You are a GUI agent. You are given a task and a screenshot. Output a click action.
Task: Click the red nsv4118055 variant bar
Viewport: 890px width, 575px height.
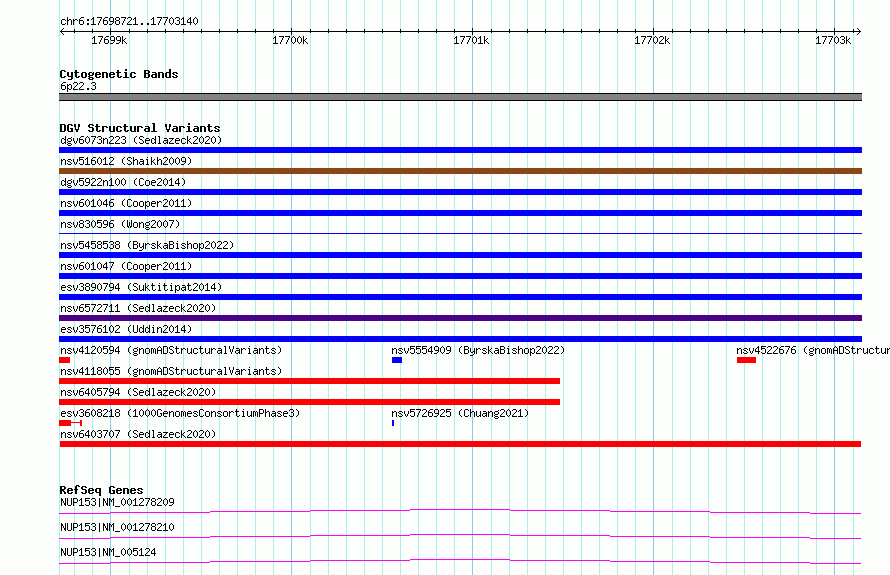click(309, 381)
